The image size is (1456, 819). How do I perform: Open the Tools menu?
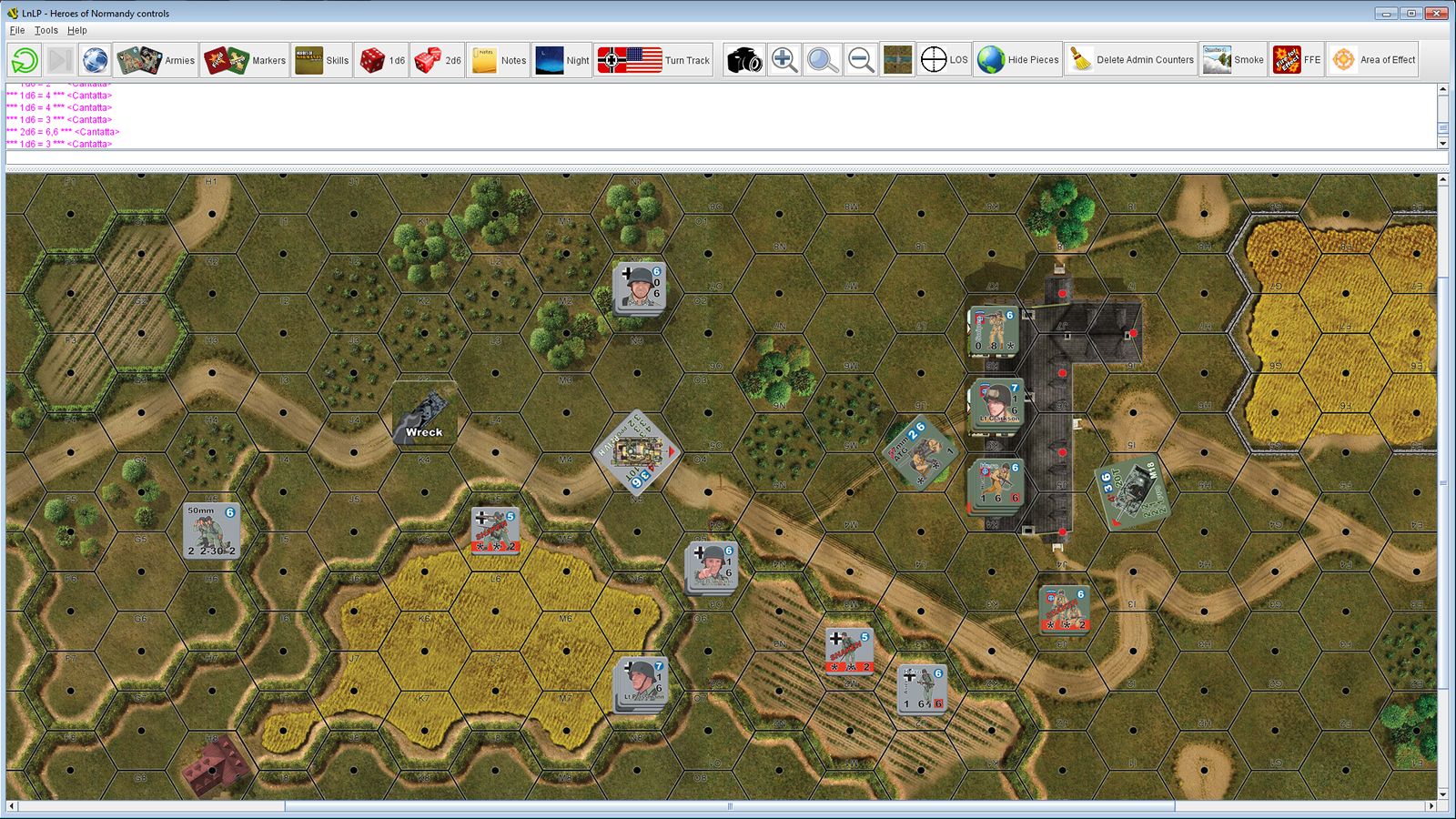click(x=46, y=30)
